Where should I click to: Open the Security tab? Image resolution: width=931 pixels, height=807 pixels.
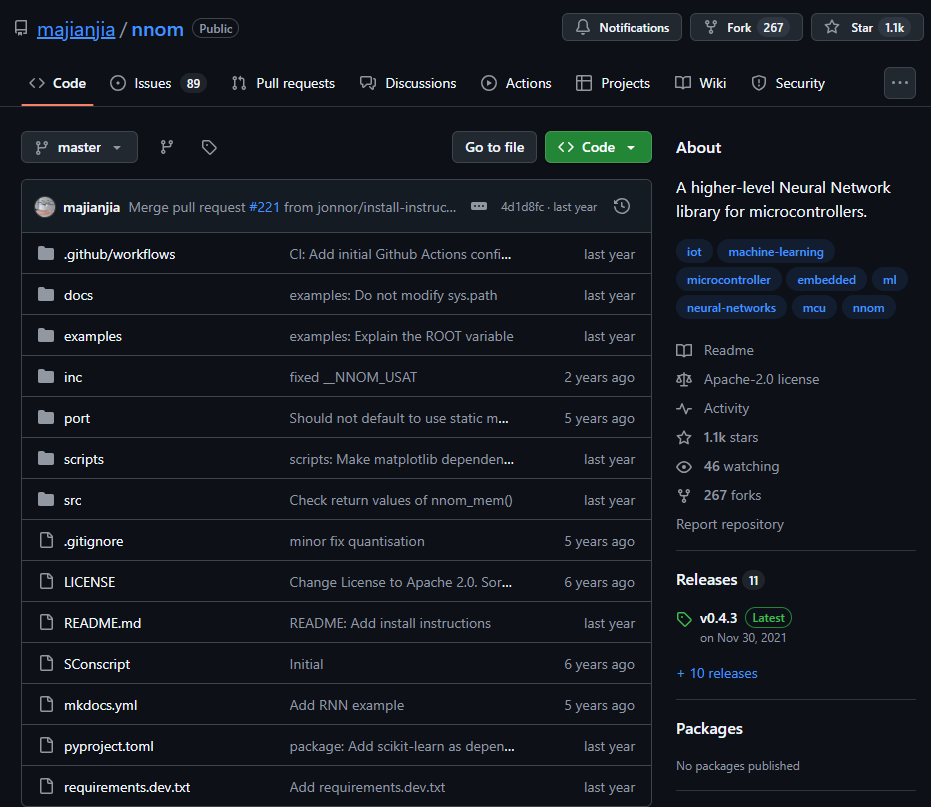(788, 83)
